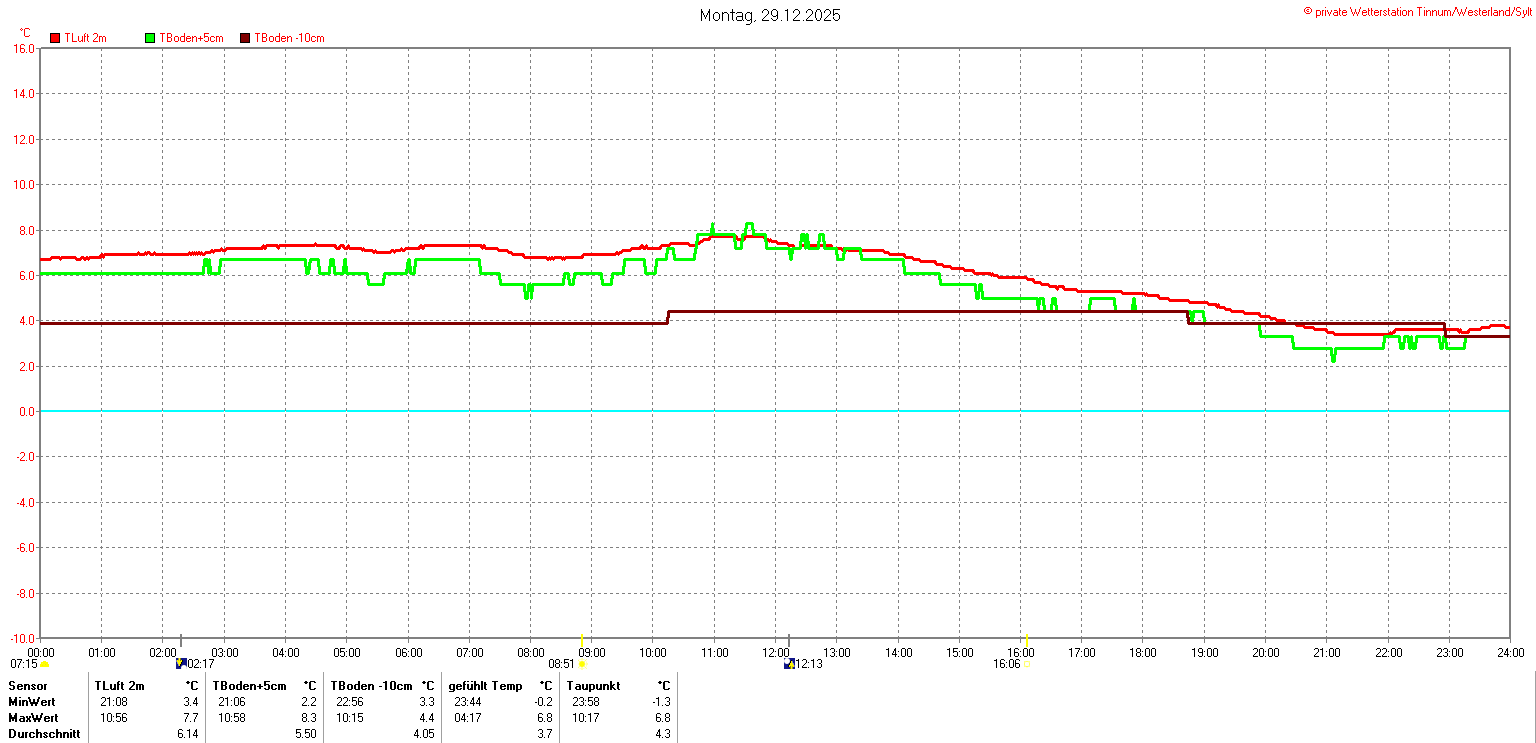
Task: Click the moon icon next to 02:17
Action: point(181,664)
